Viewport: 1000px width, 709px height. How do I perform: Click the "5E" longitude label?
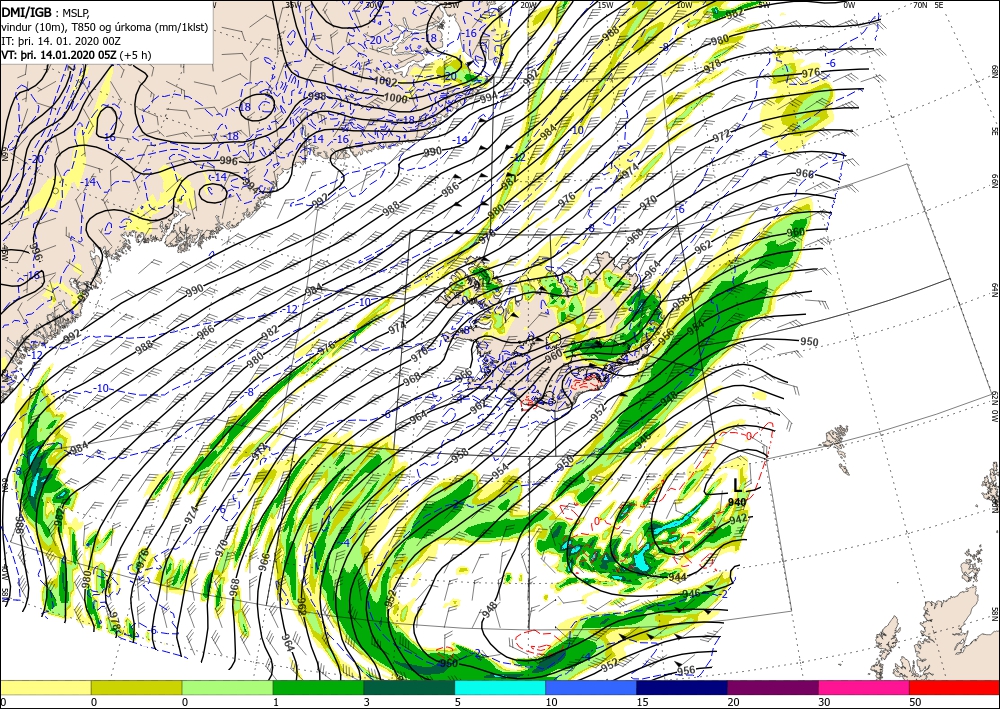coord(939,5)
